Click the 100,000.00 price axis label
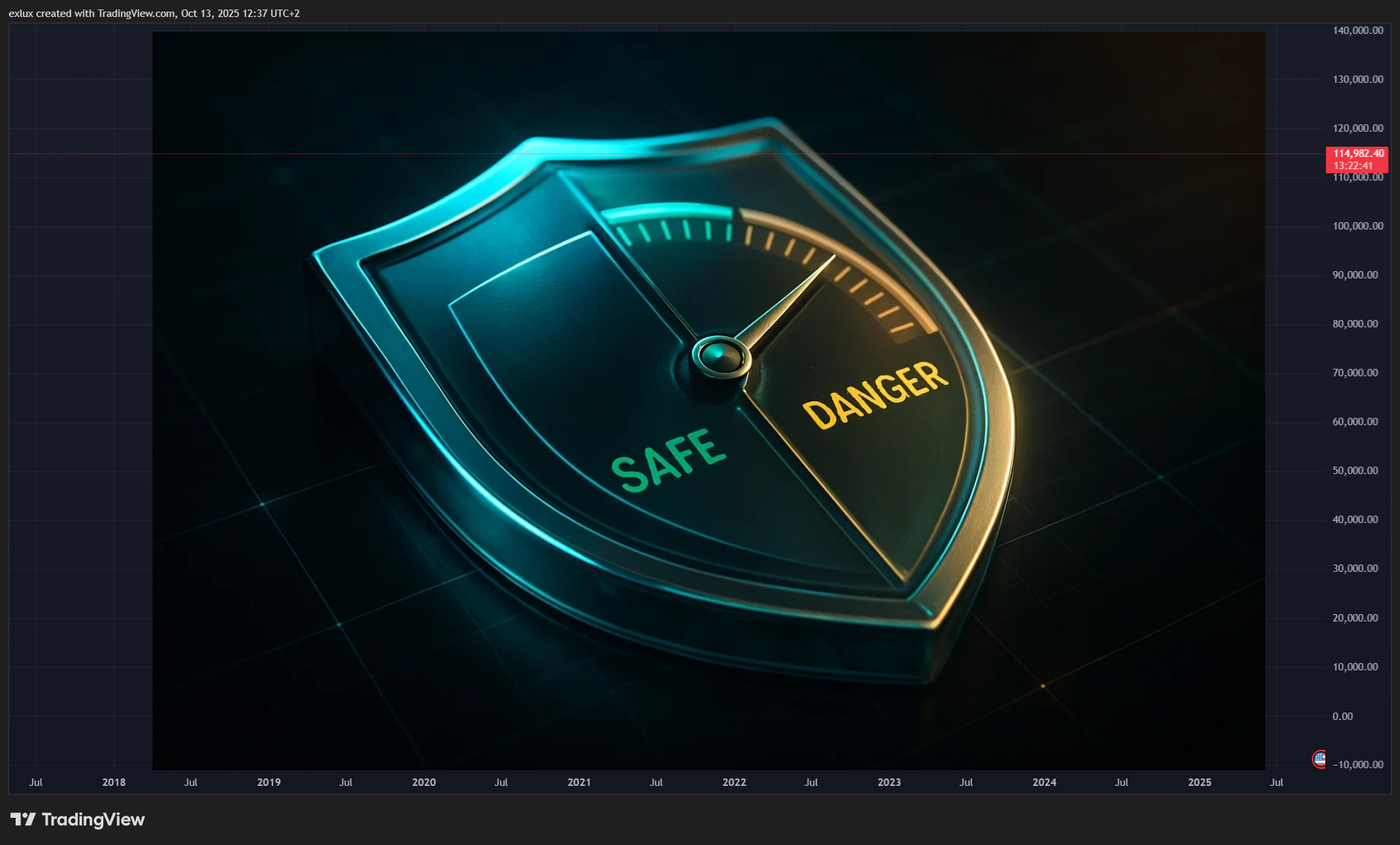This screenshot has width=1400, height=845. (x=1358, y=226)
